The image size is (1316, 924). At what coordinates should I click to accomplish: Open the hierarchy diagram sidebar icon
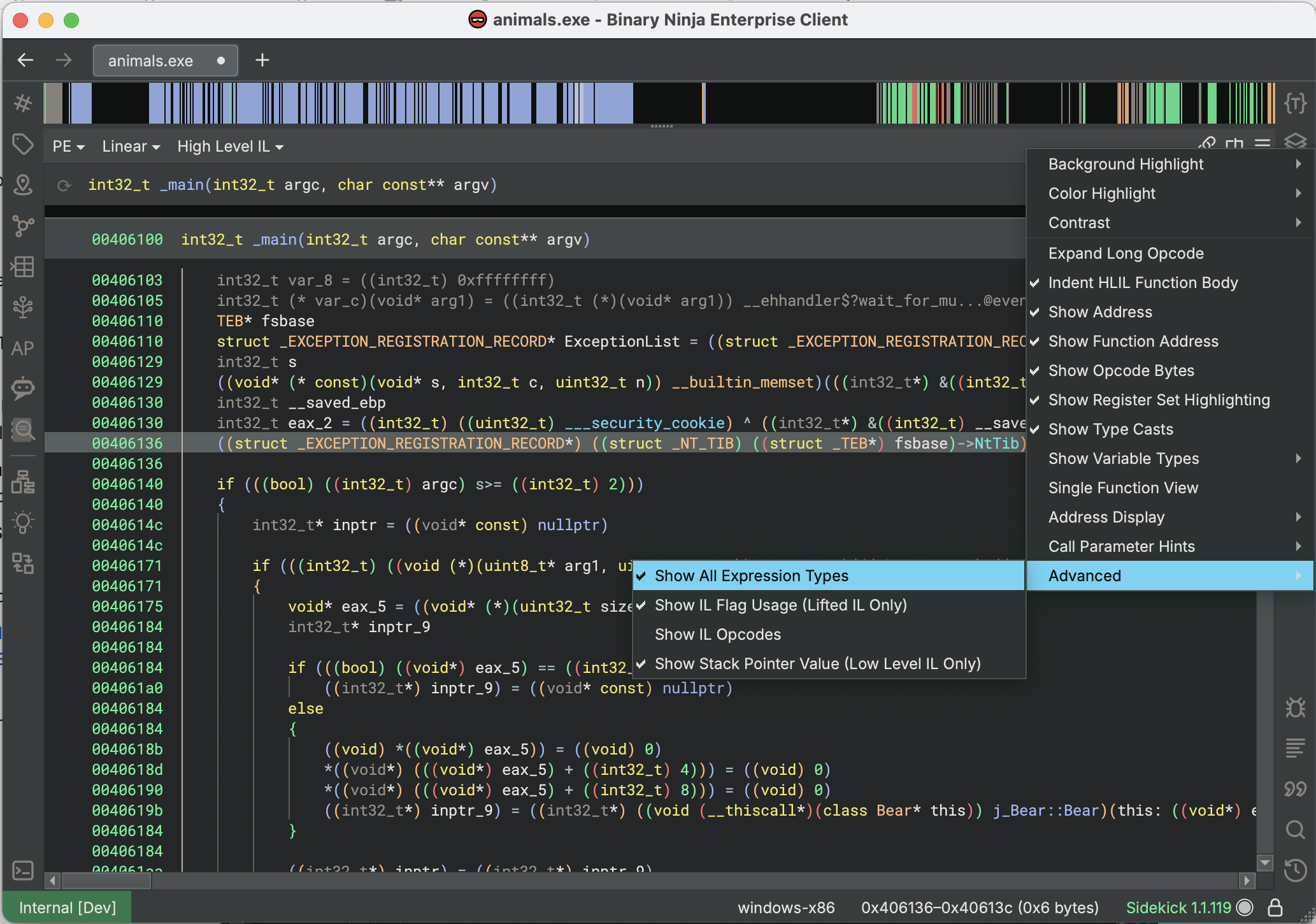(23, 482)
